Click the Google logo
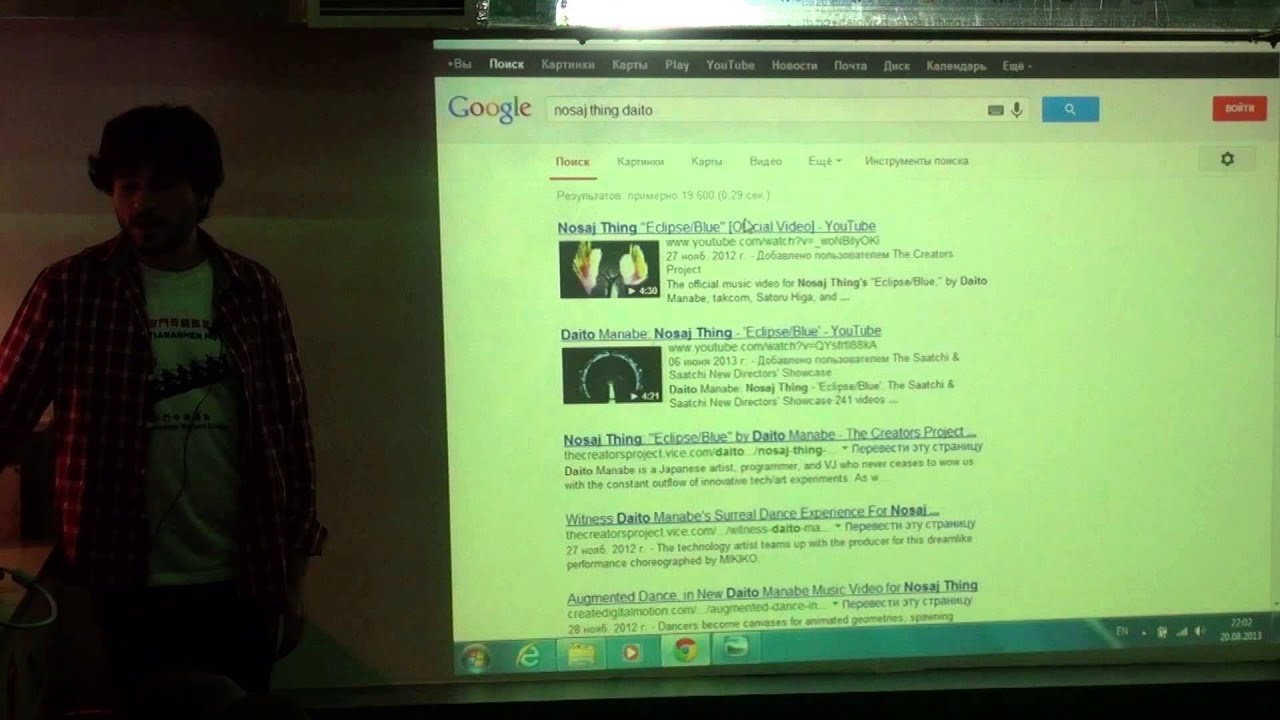The image size is (1280, 720). coord(489,109)
